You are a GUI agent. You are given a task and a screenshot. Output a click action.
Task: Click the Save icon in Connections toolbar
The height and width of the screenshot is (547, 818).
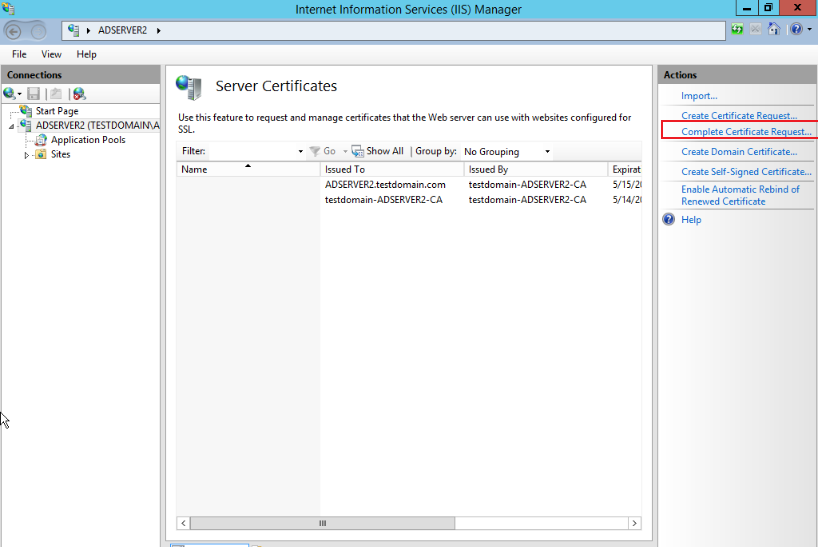point(33,94)
